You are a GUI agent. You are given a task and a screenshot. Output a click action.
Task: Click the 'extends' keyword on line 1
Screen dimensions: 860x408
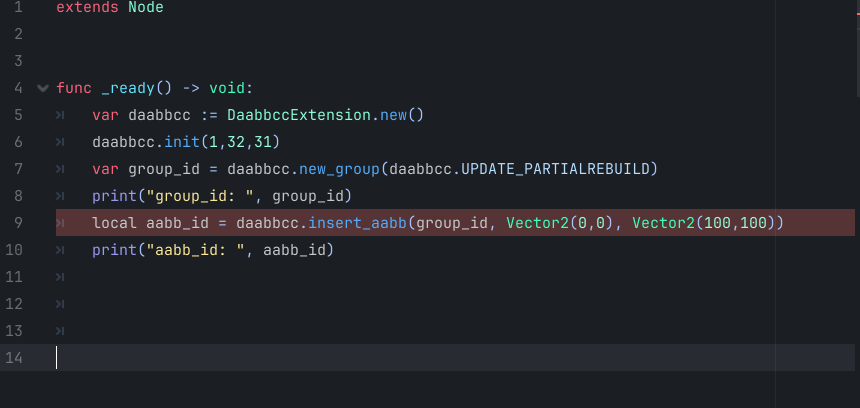pyautogui.click(x=87, y=8)
